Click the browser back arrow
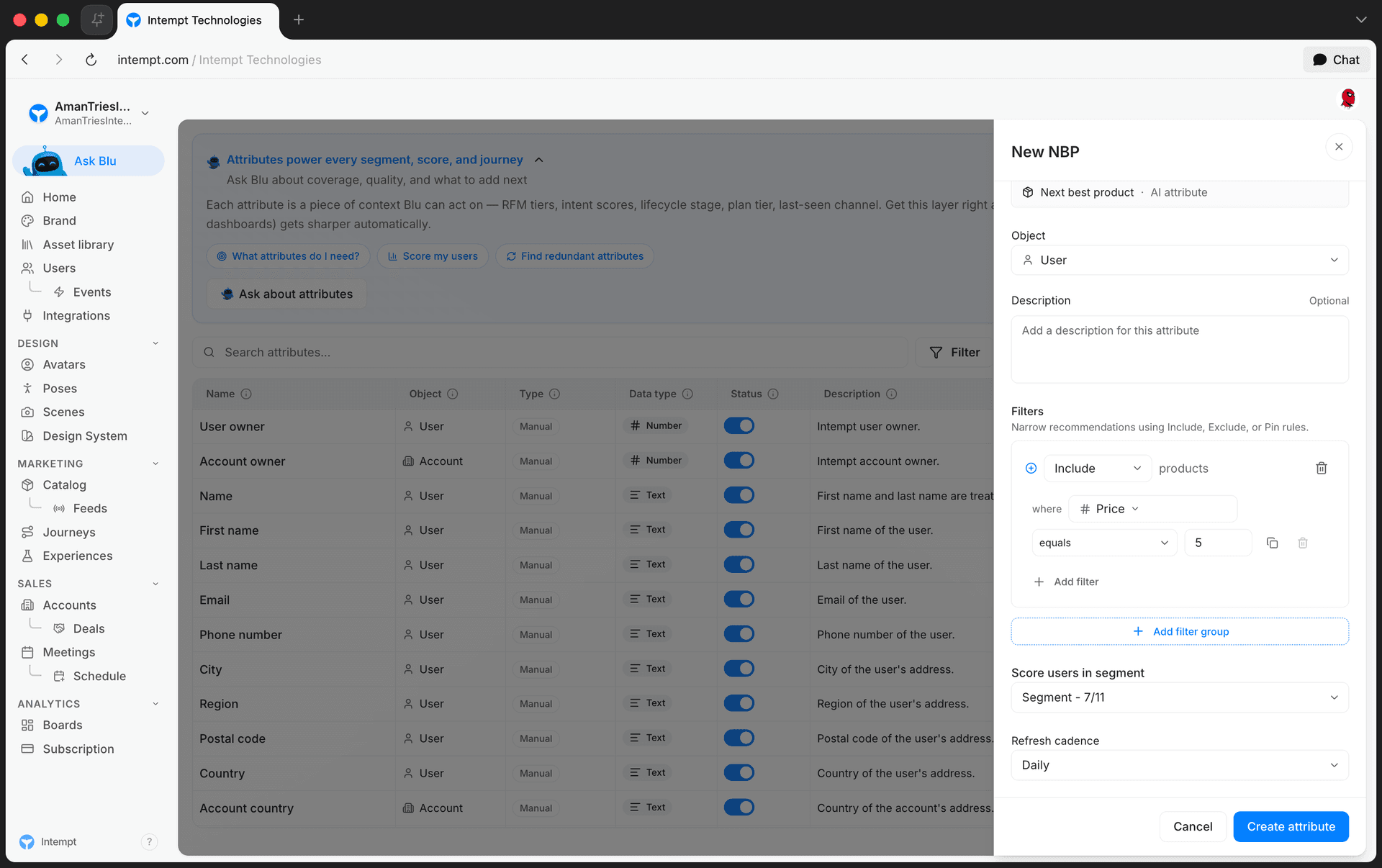The height and width of the screenshot is (868, 1382). (25, 60)
